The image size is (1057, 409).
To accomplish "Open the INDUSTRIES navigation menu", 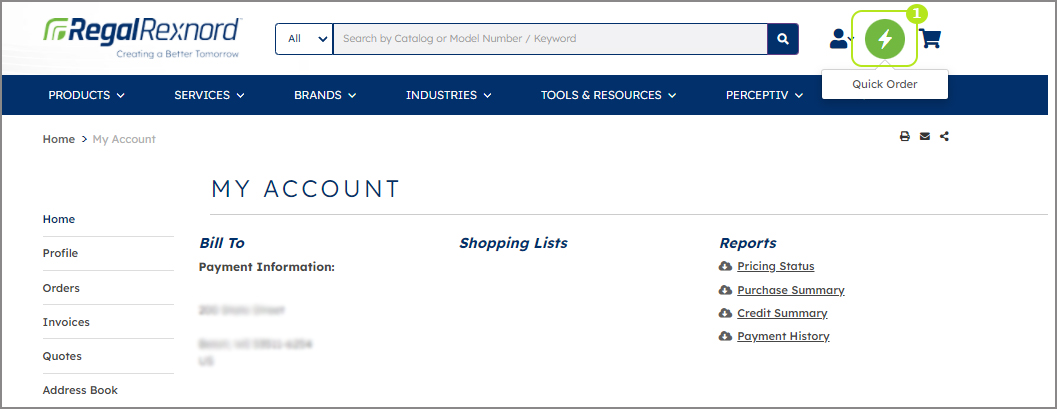I will click(x=448, y=95).
